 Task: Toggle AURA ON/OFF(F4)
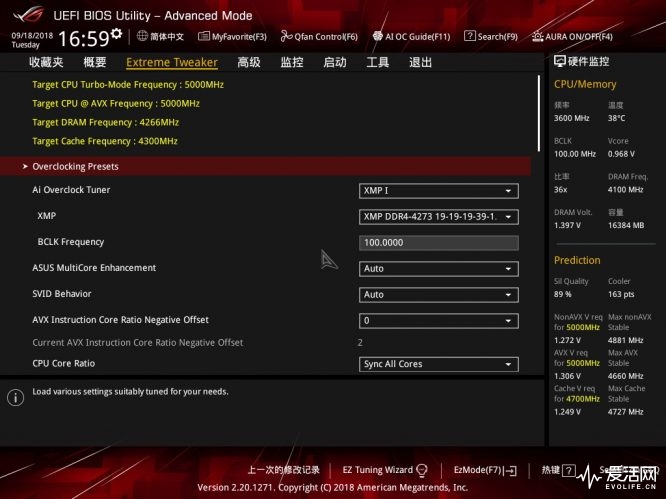coord(572,37)
